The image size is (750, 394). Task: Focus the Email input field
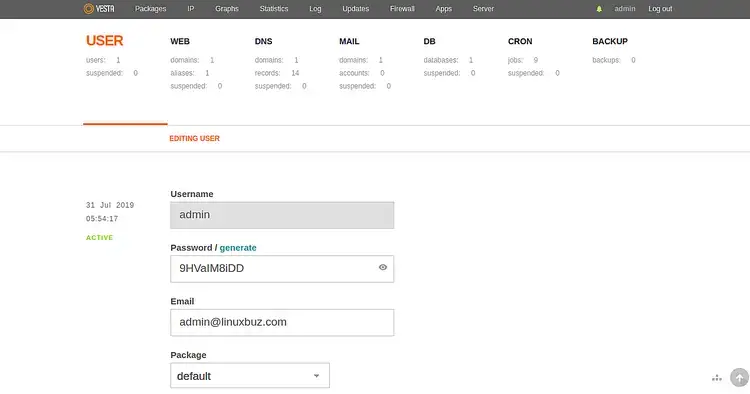click(x=282, y=322)
